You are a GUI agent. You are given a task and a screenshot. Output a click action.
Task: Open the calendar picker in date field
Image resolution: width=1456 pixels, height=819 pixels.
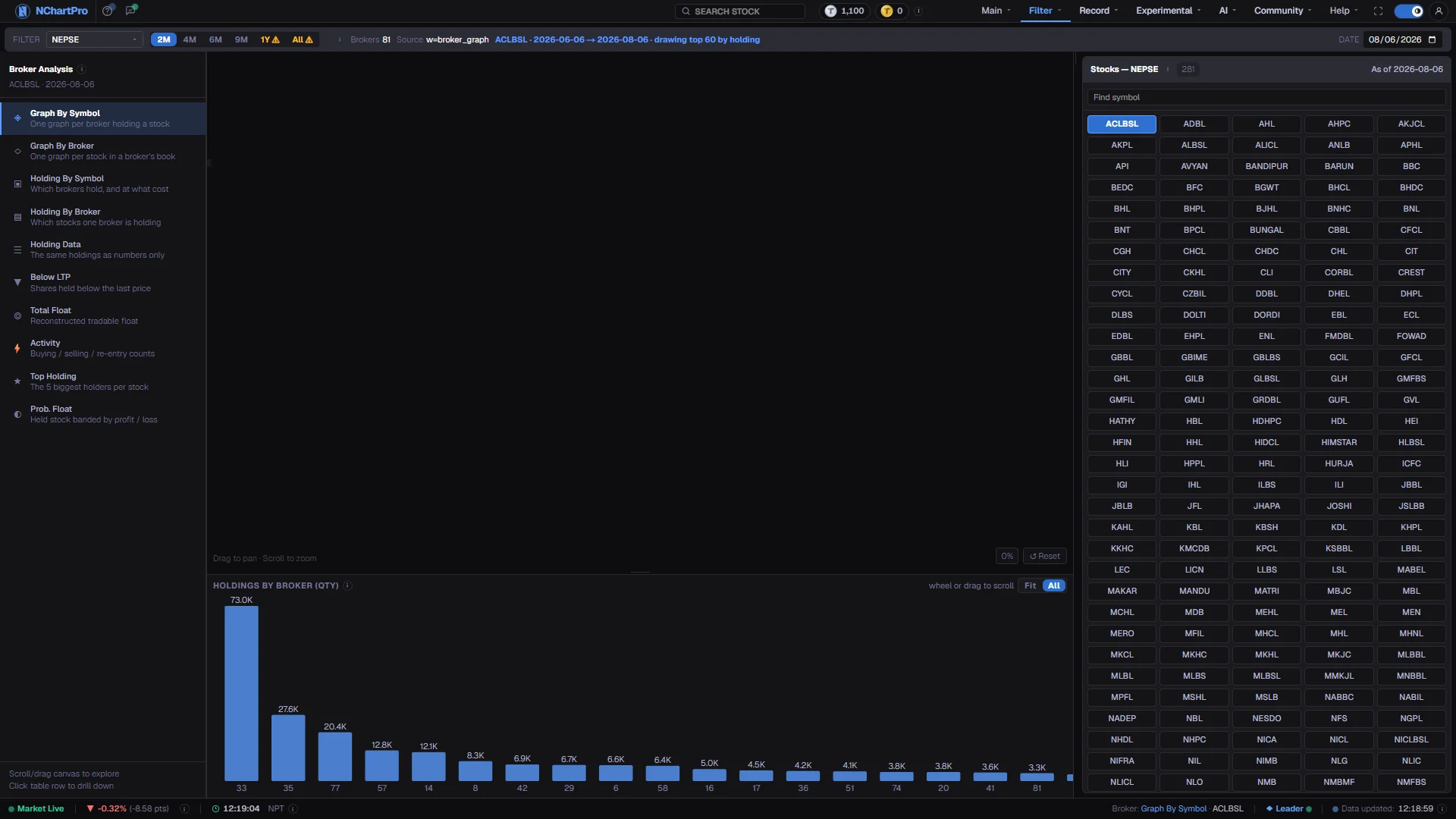coord(1432,39)
